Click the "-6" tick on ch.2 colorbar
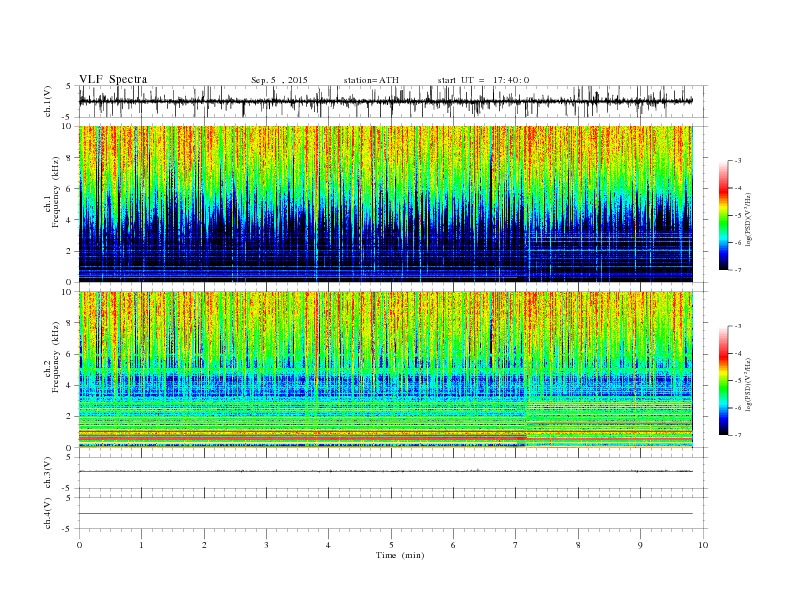The width and height of the screenshot is (792, 612). click(738, 408)
